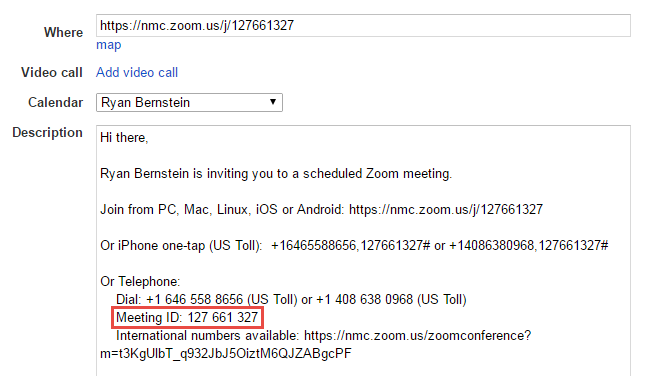The image size is (649, 376).
Task: Click the Where location input field
Action: 363,26
